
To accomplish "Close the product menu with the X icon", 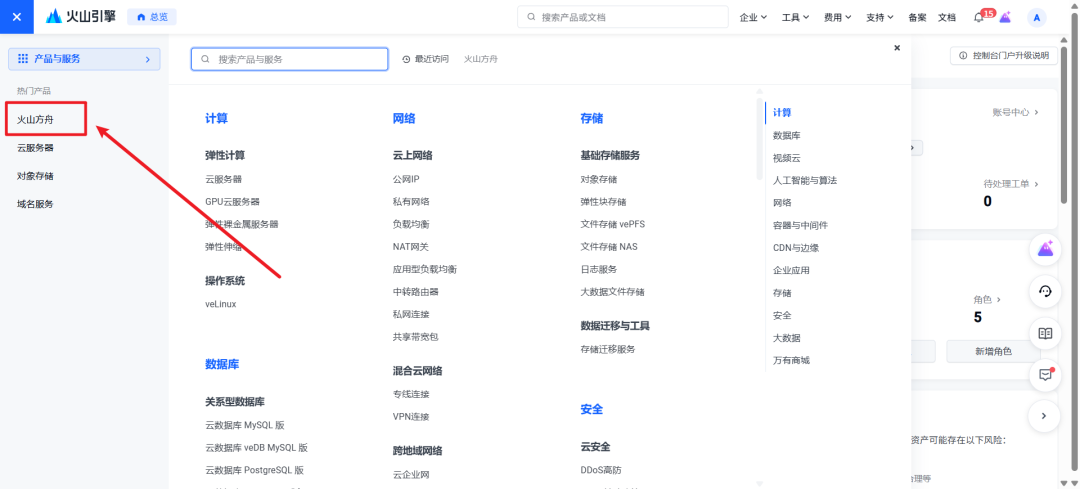I will coord(17,17).
